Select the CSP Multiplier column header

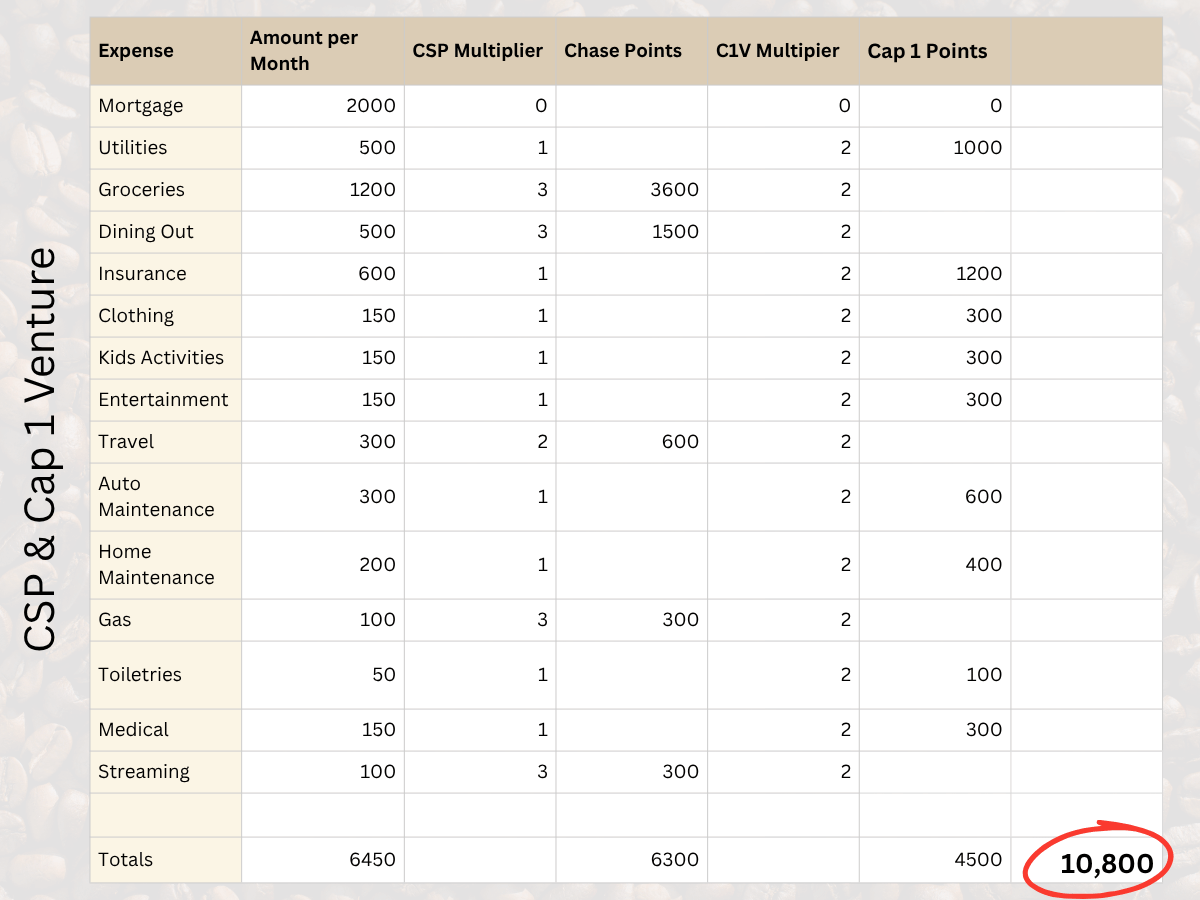[x=478, y=51]
